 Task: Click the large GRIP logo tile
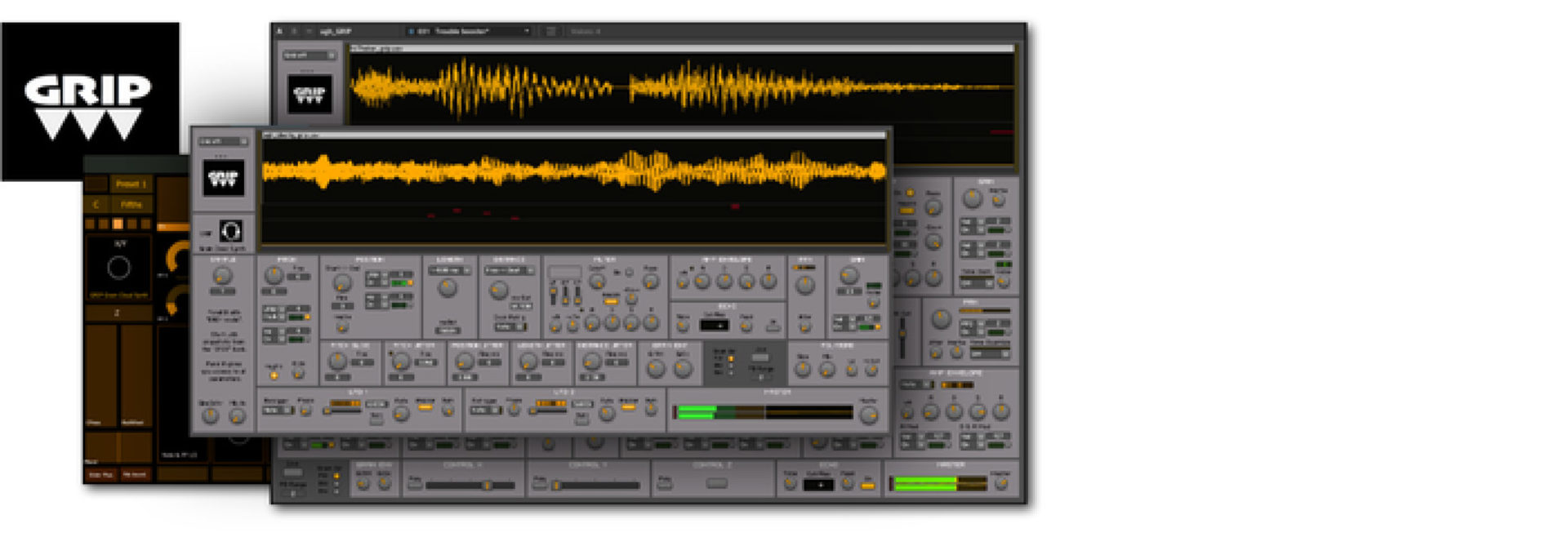coord(90,101)
